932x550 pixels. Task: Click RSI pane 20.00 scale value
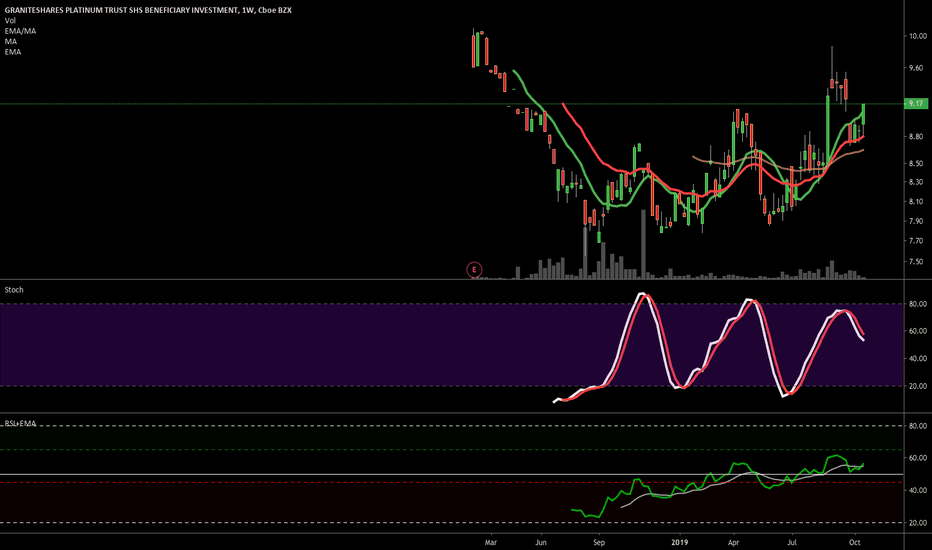point(917,523)
